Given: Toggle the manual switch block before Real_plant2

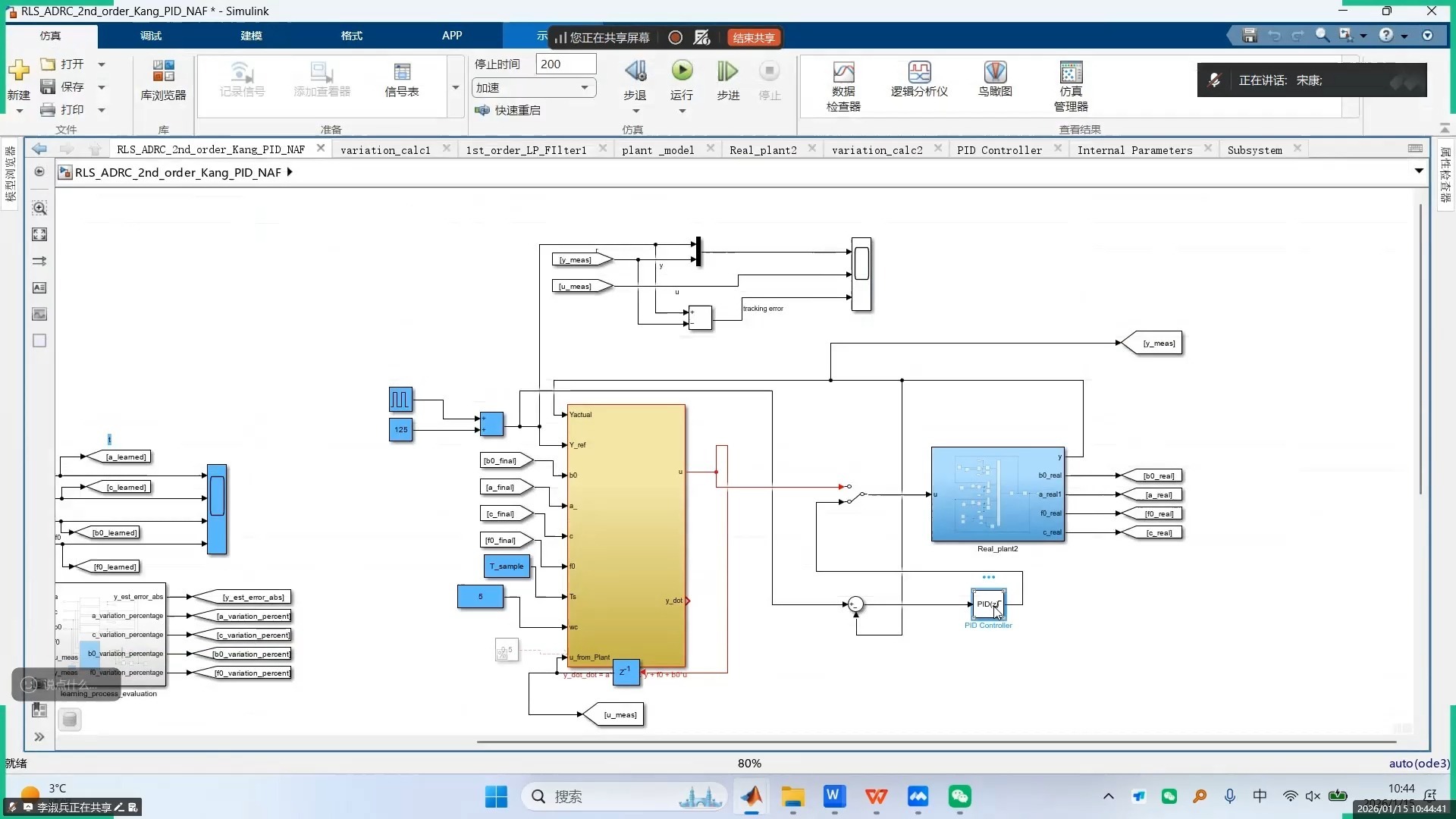Looking at the screenshot, I should pos(855,494).
